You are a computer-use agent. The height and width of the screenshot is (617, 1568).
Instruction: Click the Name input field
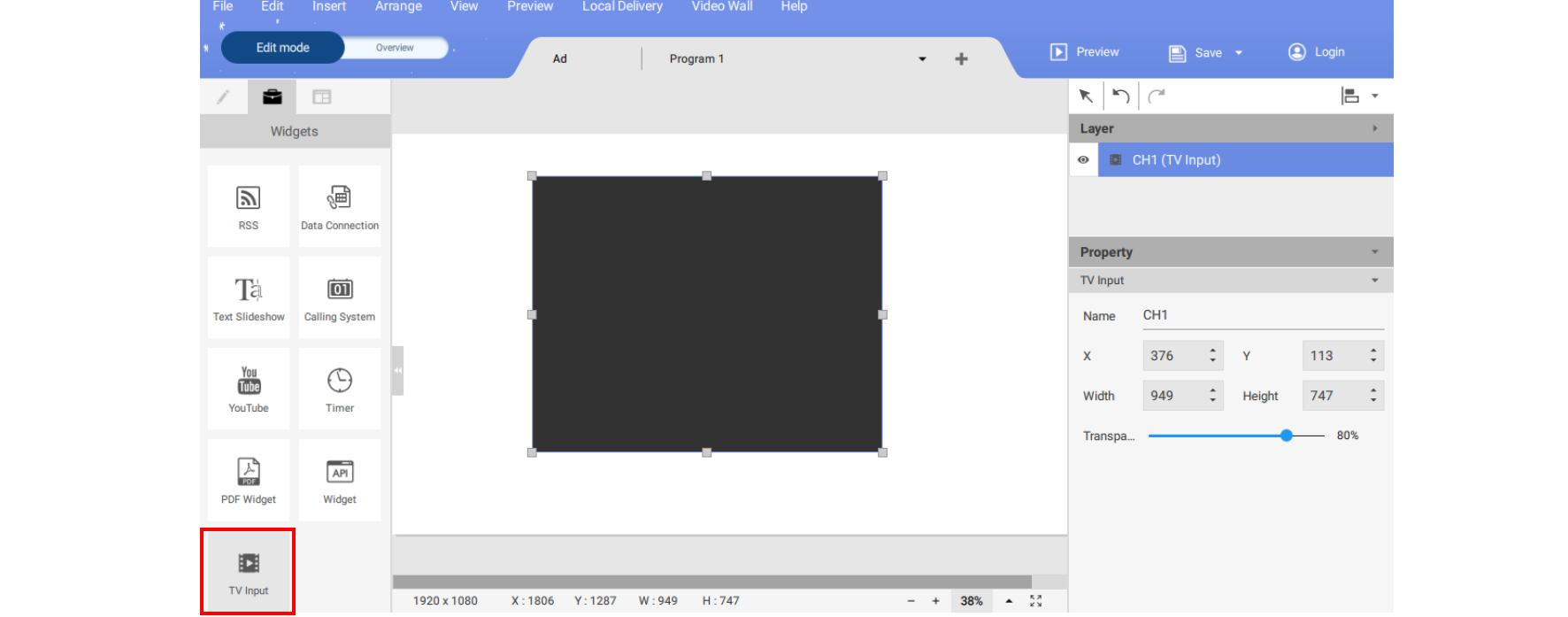[x=1262, y=316]
